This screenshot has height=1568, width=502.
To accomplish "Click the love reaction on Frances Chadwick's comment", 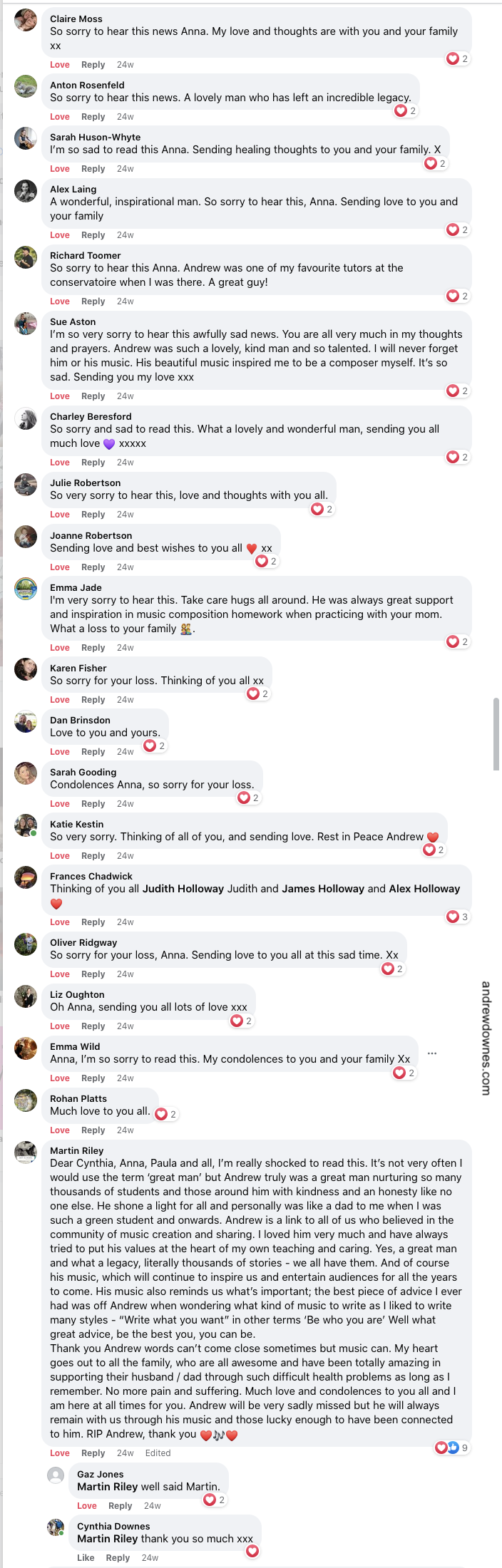I will (456, 917).
